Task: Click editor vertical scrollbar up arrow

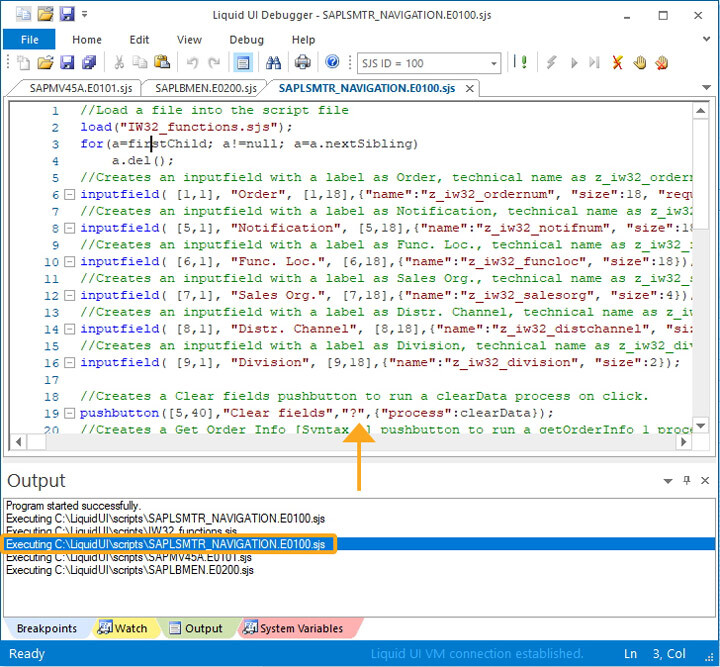Action: 700,111
